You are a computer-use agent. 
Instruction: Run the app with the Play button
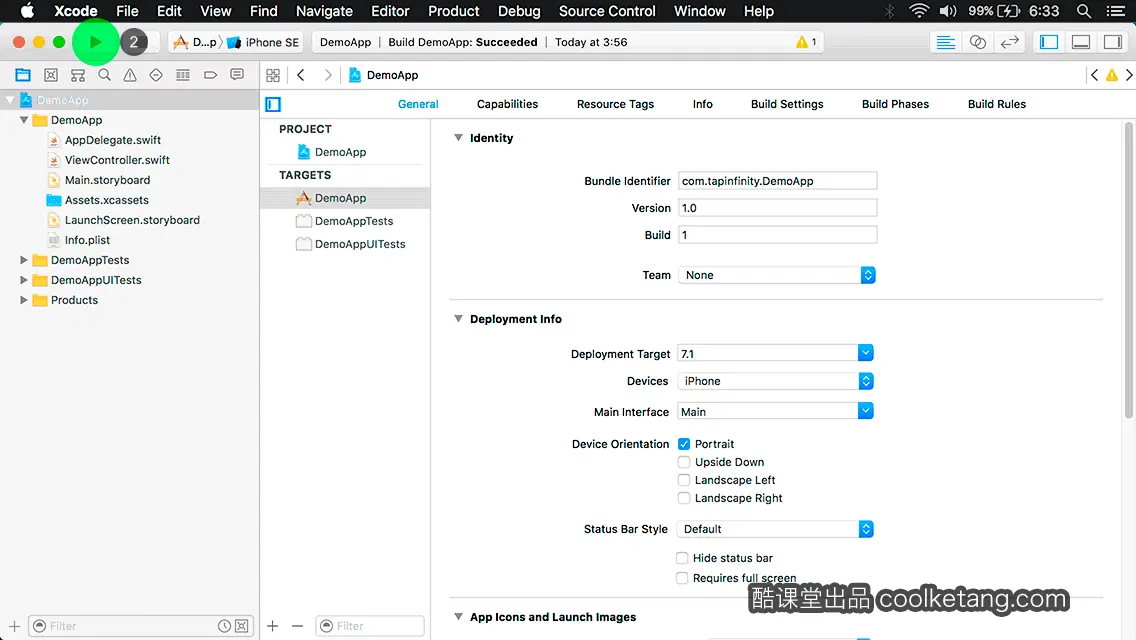(x=96, y=42)
